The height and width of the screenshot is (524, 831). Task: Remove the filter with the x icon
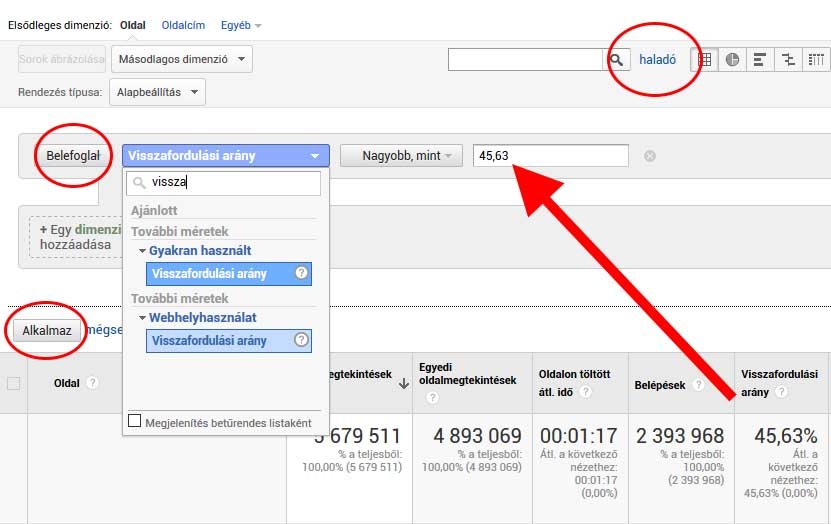[x=650, y=156]
